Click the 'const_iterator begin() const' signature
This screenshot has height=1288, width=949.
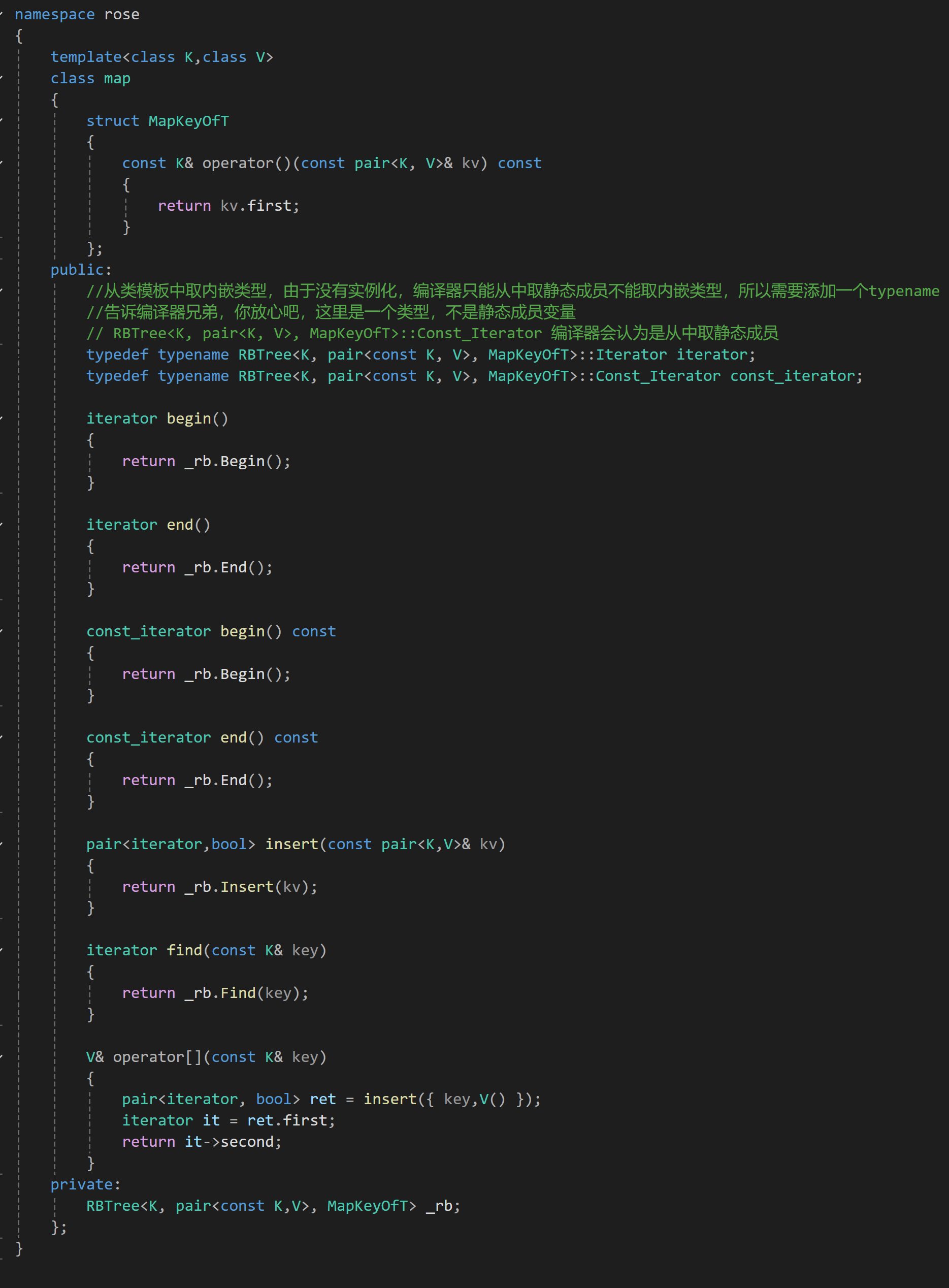211,631
